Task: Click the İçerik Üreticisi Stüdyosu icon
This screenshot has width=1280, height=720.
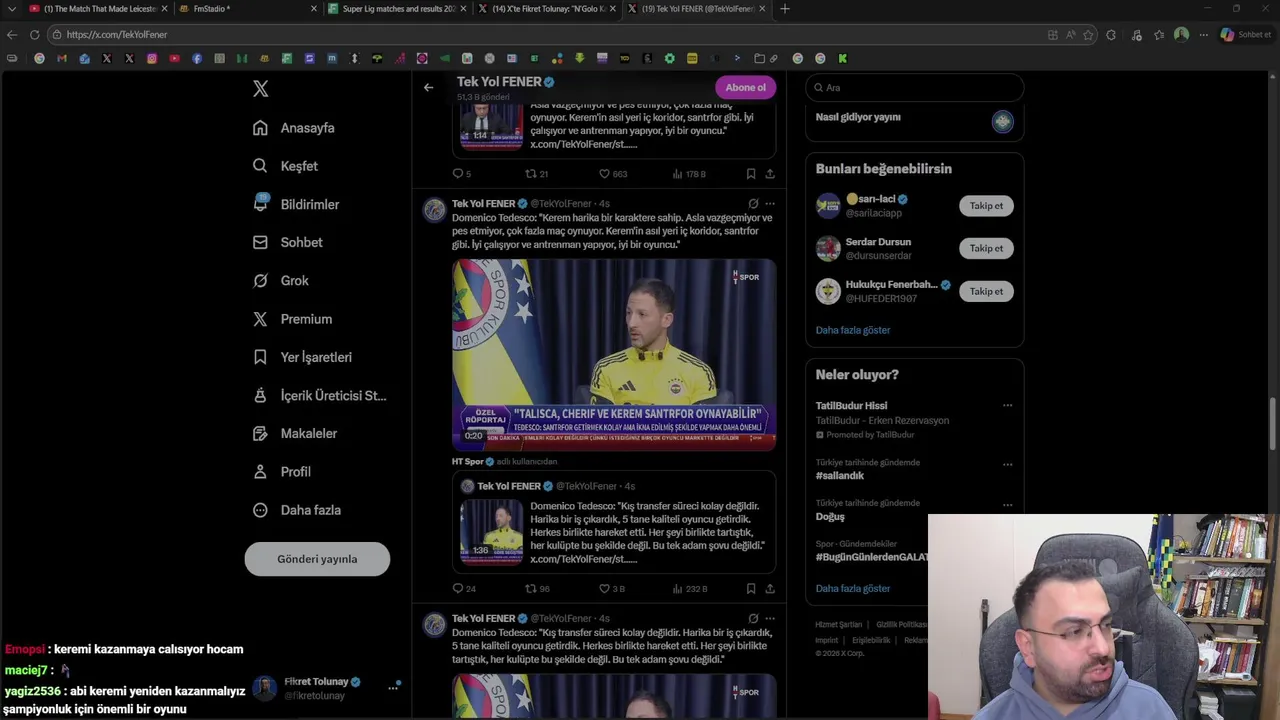Action: [260, 395]
